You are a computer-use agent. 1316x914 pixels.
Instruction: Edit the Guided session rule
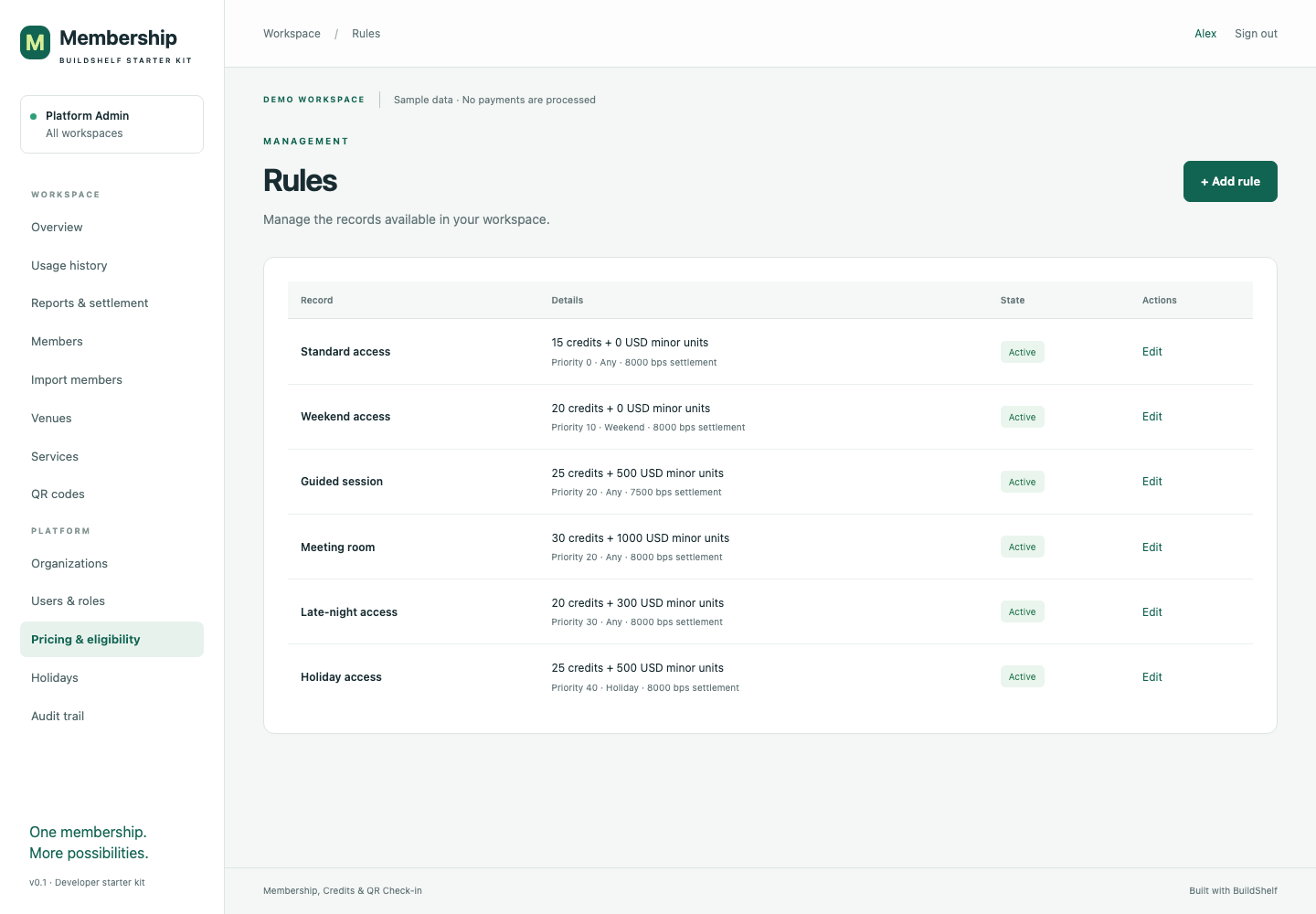tap(1152, 482)
